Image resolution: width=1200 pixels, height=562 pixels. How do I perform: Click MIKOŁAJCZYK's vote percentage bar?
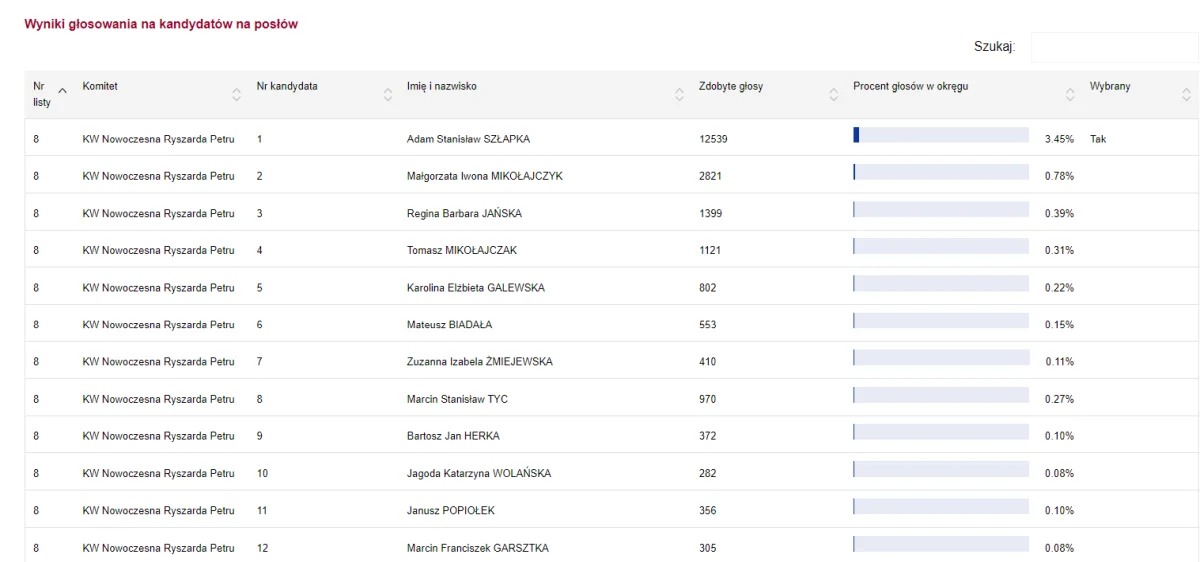[941, 172]
